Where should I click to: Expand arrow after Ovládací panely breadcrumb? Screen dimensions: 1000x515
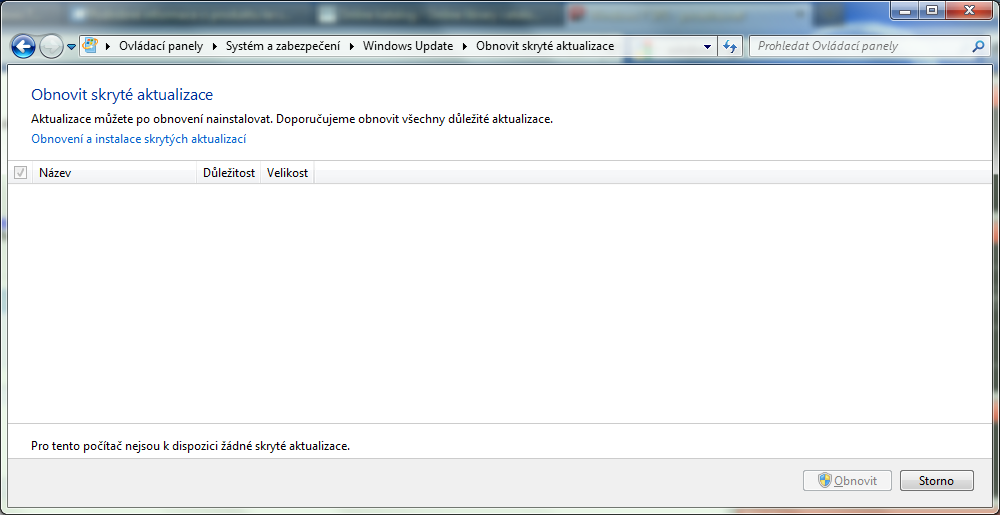click(214, 46)
